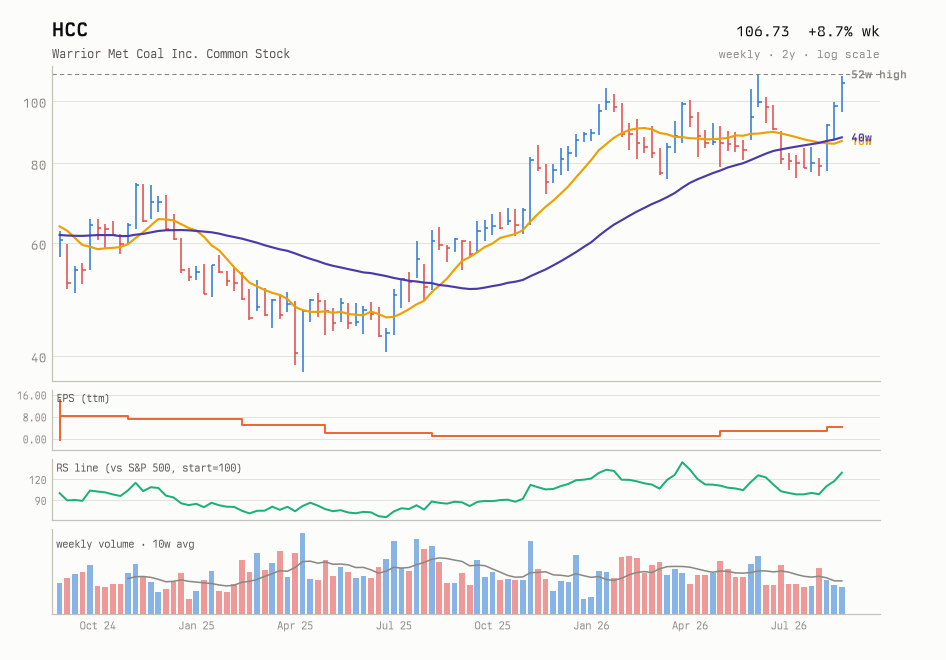Click the 0.00 EPS axis label

tap(34, 439)
